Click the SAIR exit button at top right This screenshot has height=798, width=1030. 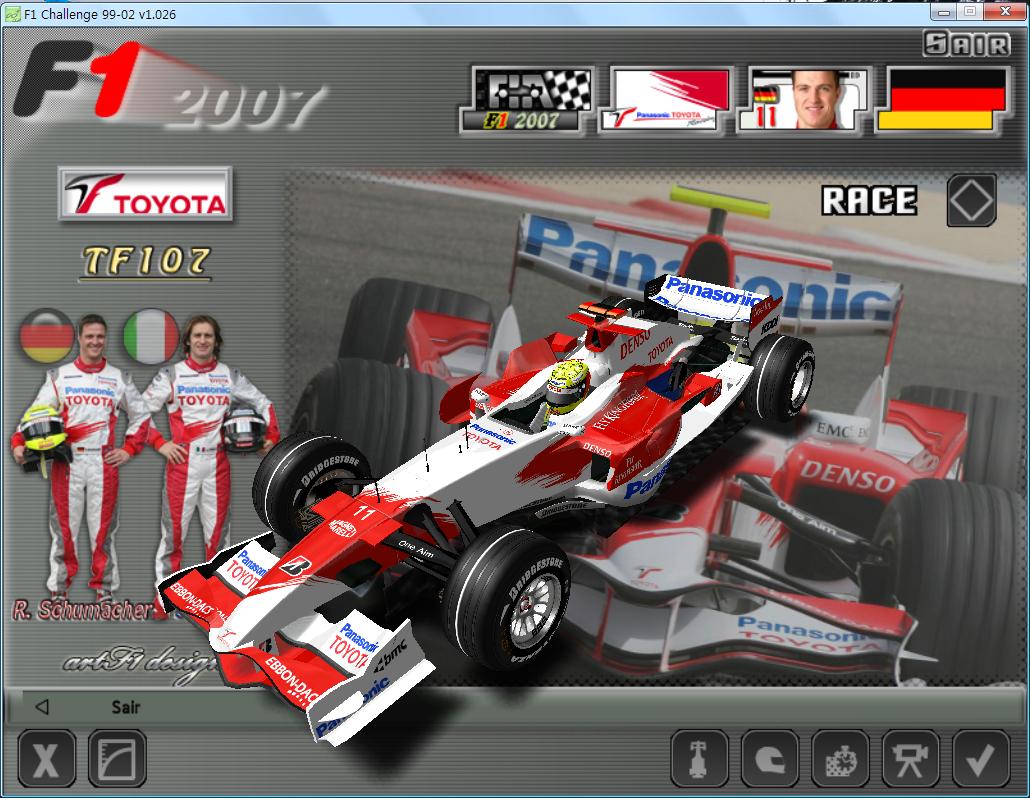[967, 44]
